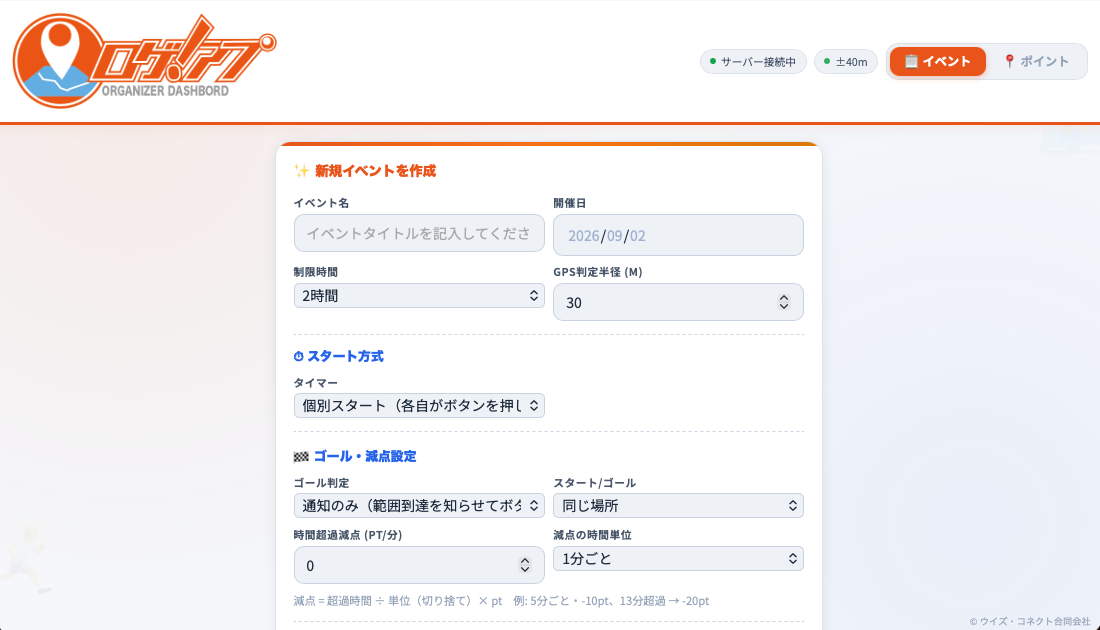
Task: Click the 開催日 label
Action: [570, 203]
